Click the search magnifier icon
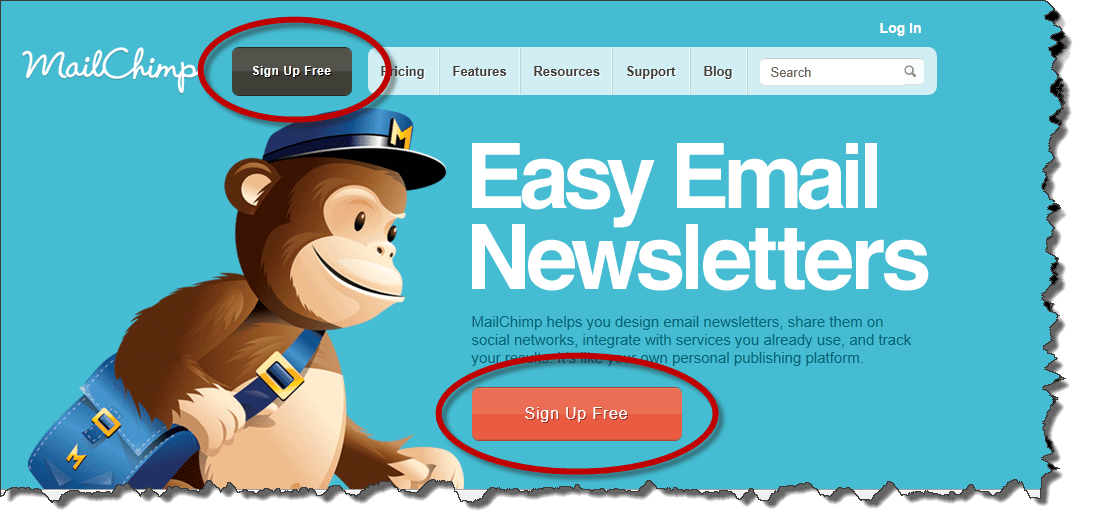This screenshot has width=1105, height=524. [910, 71]
